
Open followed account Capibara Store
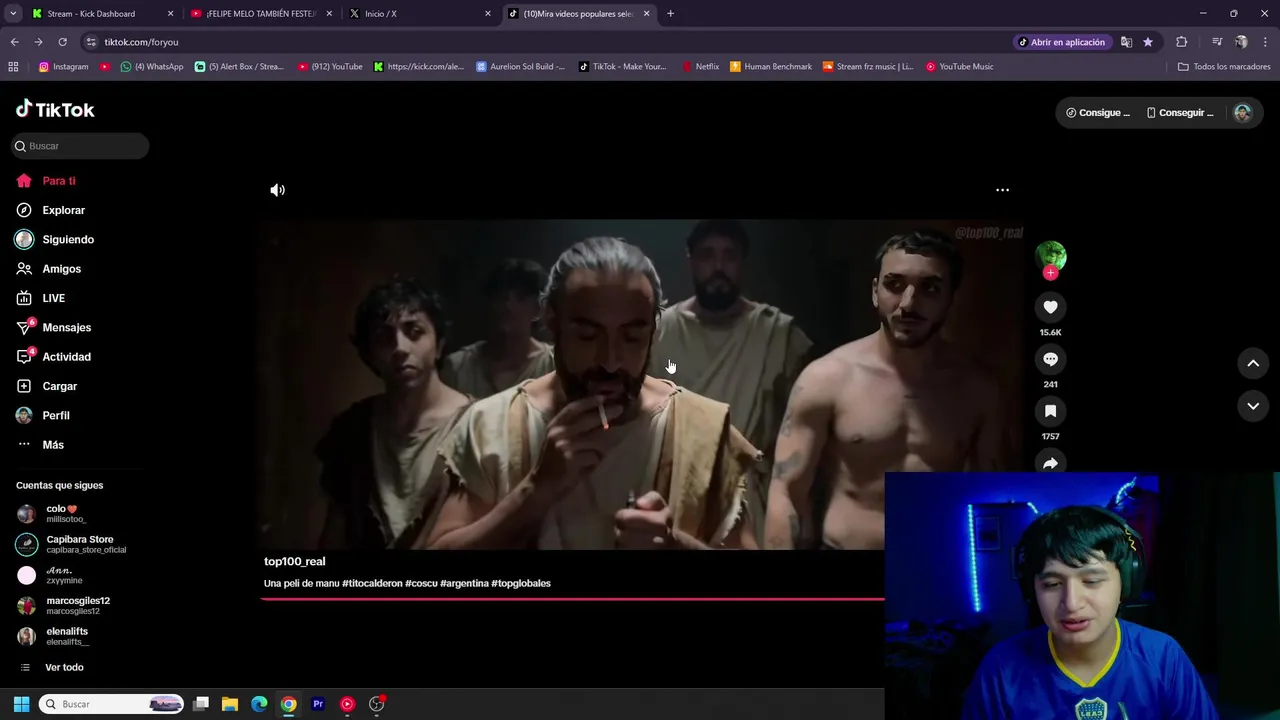coord(74,544)
